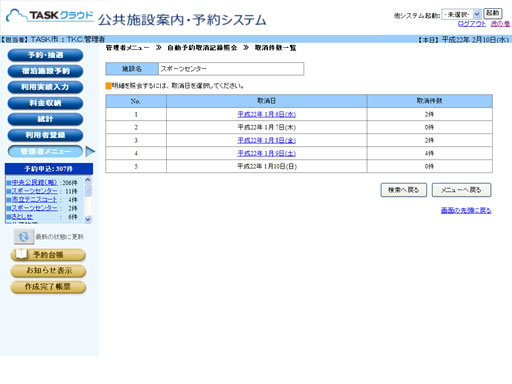Image resolution: width=512 pixels, height=384 pixels.
Task: Click the 予約申込:307件 header
Action: coord(49,169)
